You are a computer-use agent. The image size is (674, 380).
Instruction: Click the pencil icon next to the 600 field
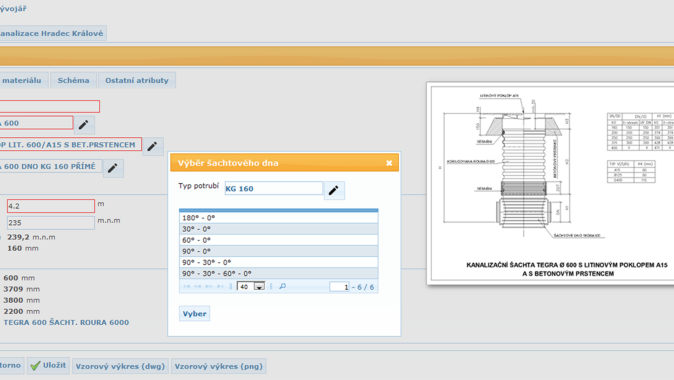click(84, 125)
